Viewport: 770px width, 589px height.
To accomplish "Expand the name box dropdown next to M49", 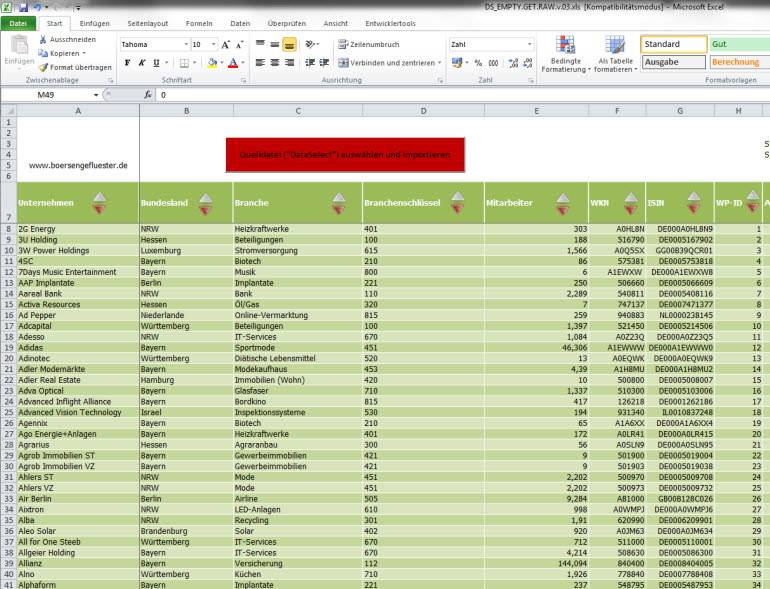I will (x=96, y=95).
